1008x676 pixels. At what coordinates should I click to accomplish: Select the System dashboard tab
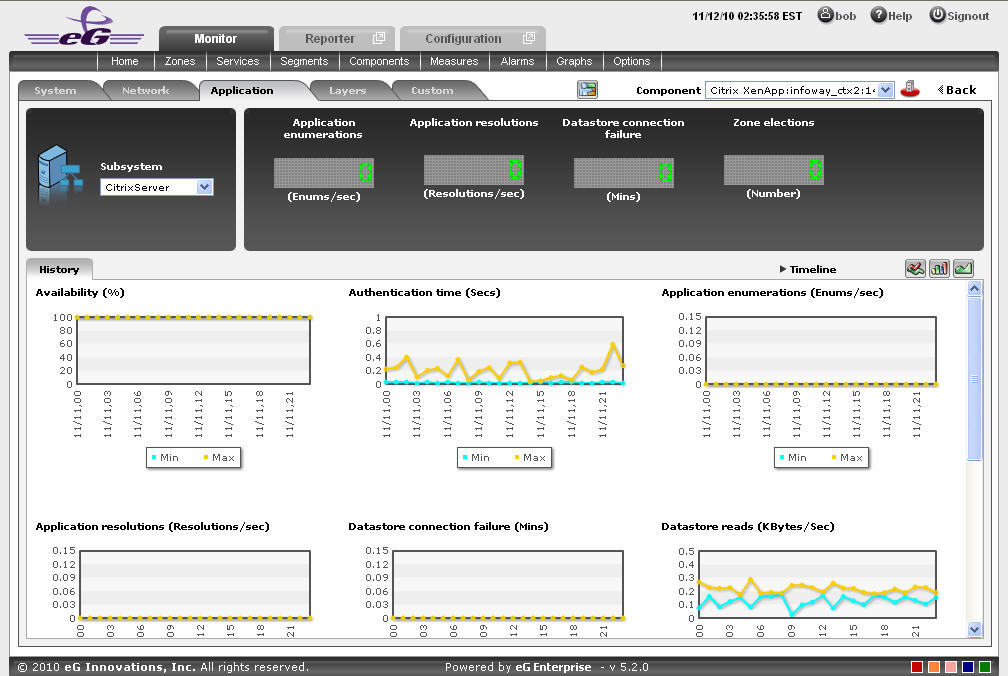click(x=55, y=91)
